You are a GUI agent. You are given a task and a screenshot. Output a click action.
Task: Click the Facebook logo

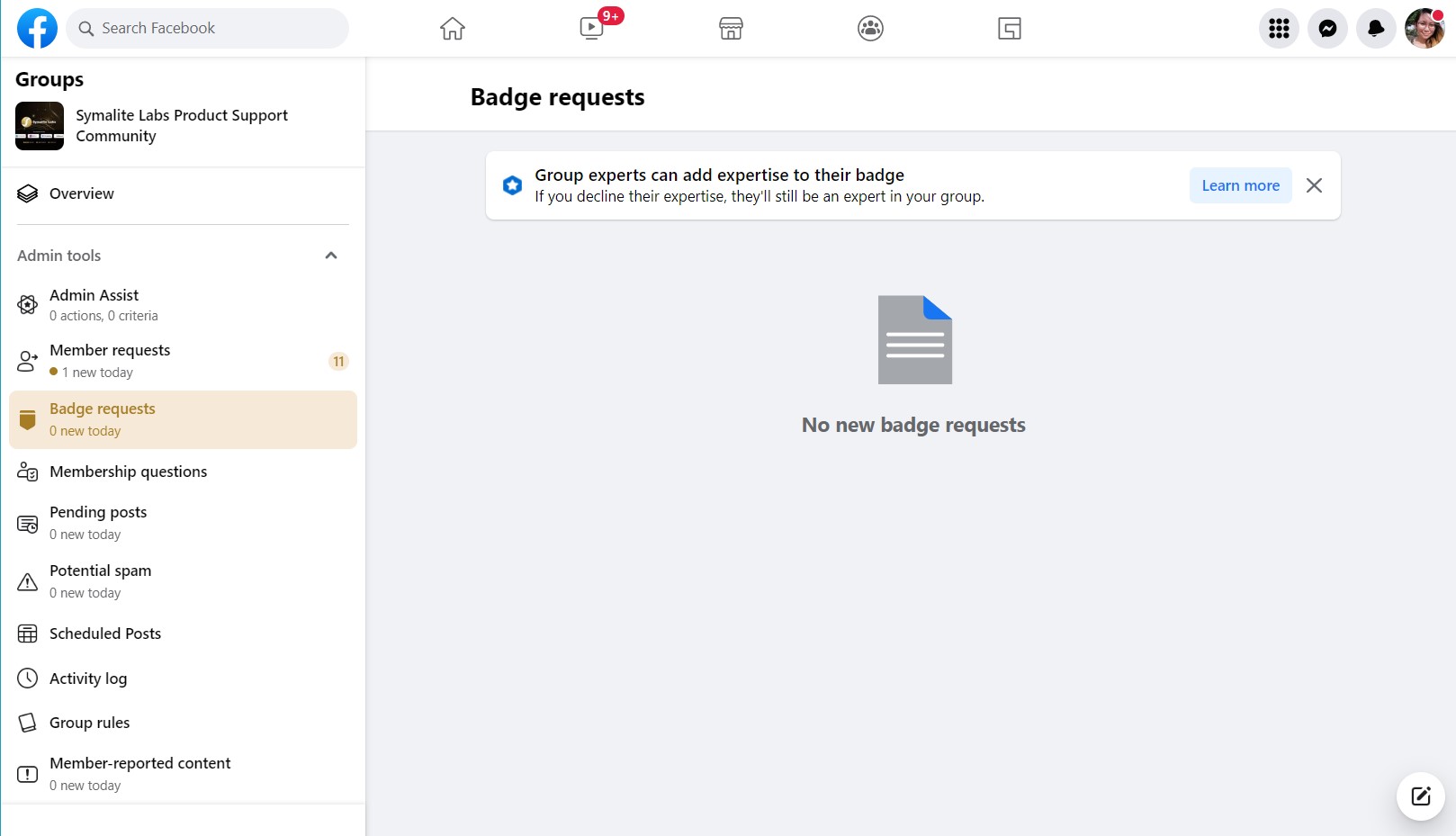(x=36, y=28)
